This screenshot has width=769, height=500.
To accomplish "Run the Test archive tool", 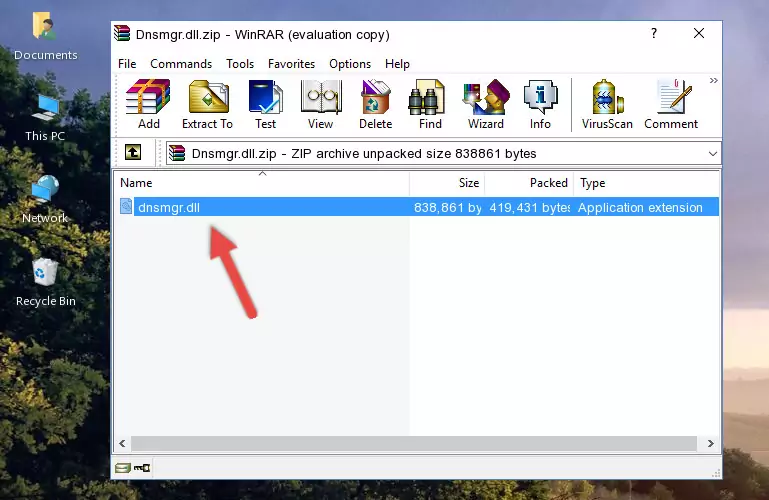I will (x=265, y=104).
